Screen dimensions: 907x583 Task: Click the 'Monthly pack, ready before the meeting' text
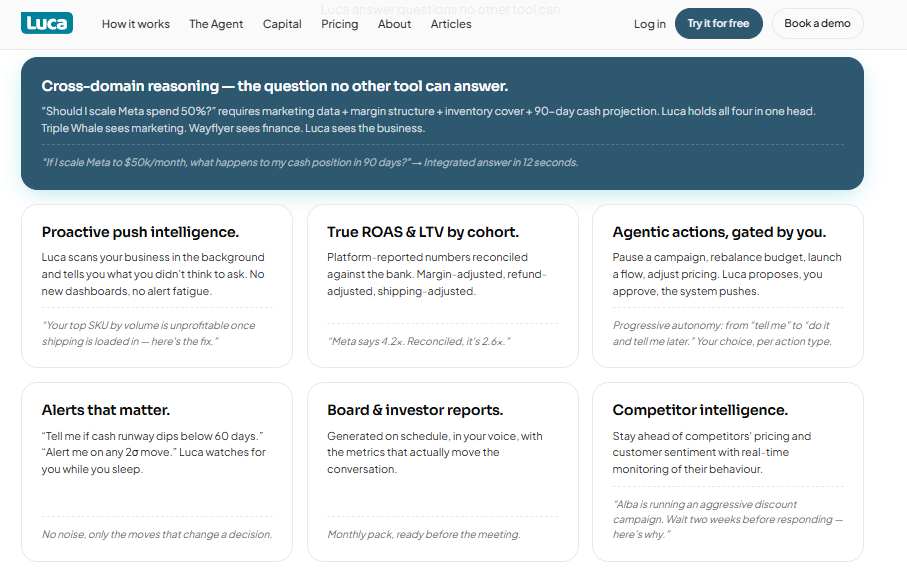tap(423, 534)
